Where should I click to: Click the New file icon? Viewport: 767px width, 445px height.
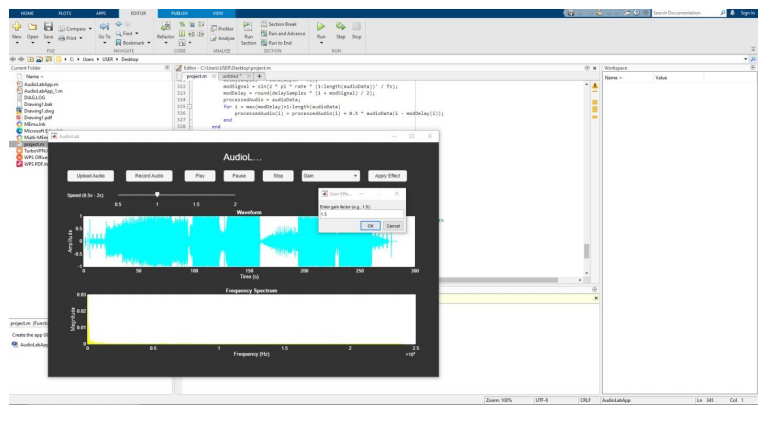[17, 27]
